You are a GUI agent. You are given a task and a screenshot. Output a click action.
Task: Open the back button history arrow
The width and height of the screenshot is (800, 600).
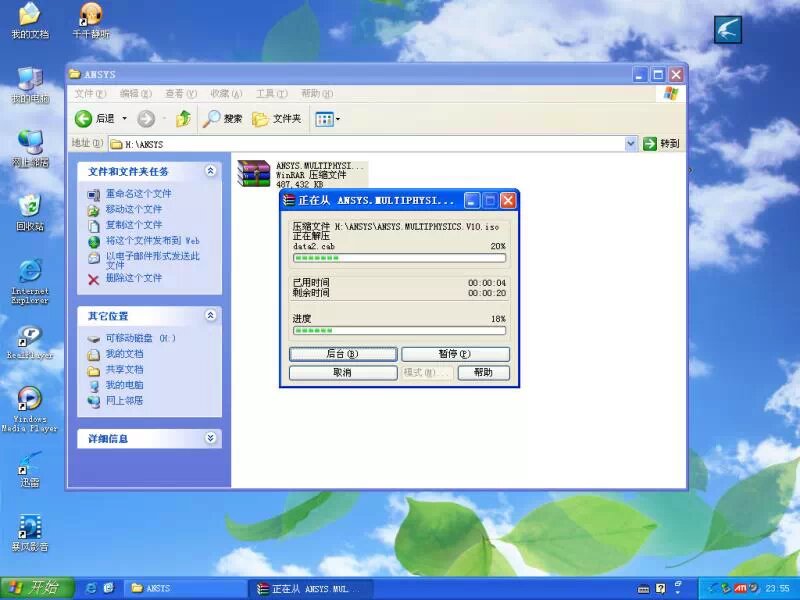(x=124, y=119)
